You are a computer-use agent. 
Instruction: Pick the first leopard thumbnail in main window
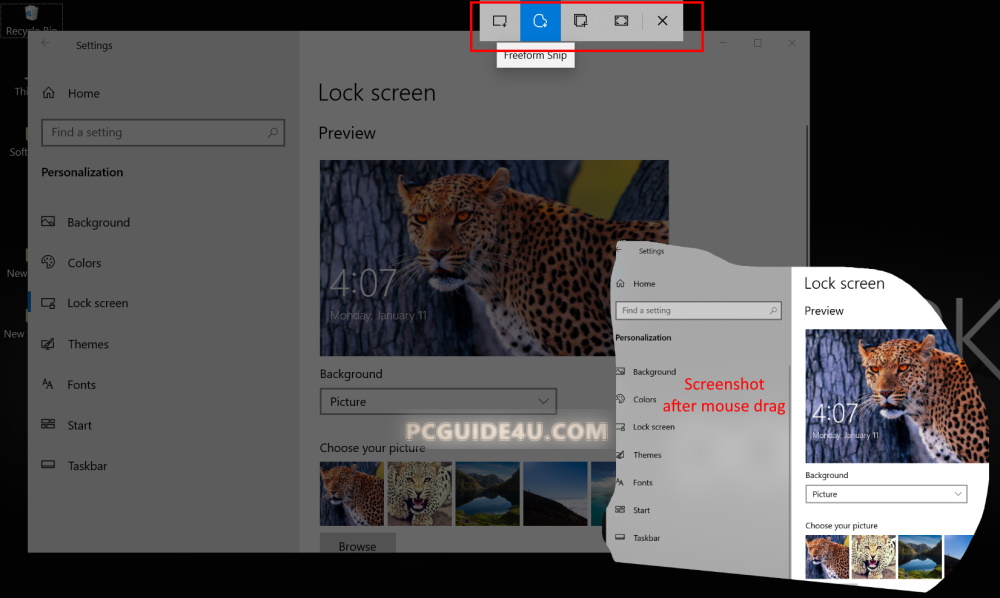[x=351, y=493]
